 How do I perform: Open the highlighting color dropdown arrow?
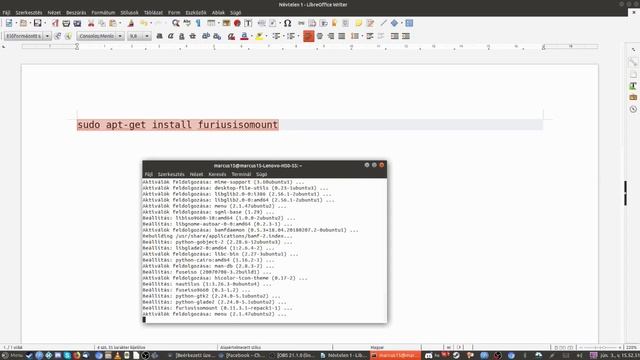[x=267, y=36]
